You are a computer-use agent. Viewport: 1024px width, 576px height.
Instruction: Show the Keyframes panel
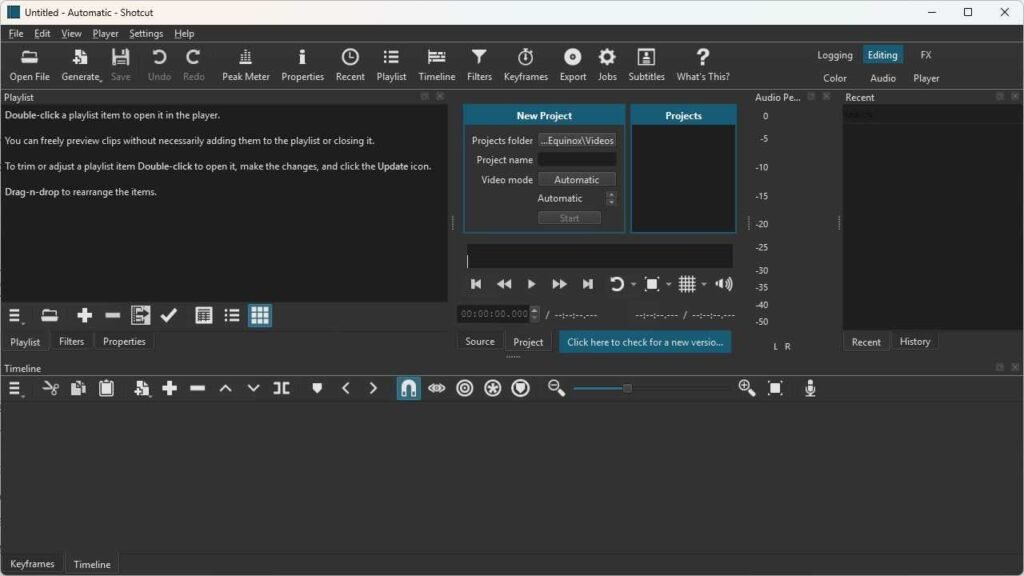[x=525, y=65]
